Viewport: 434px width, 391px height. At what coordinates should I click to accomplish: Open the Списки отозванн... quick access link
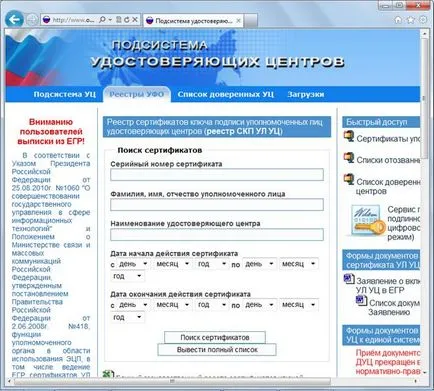point(388,160)
